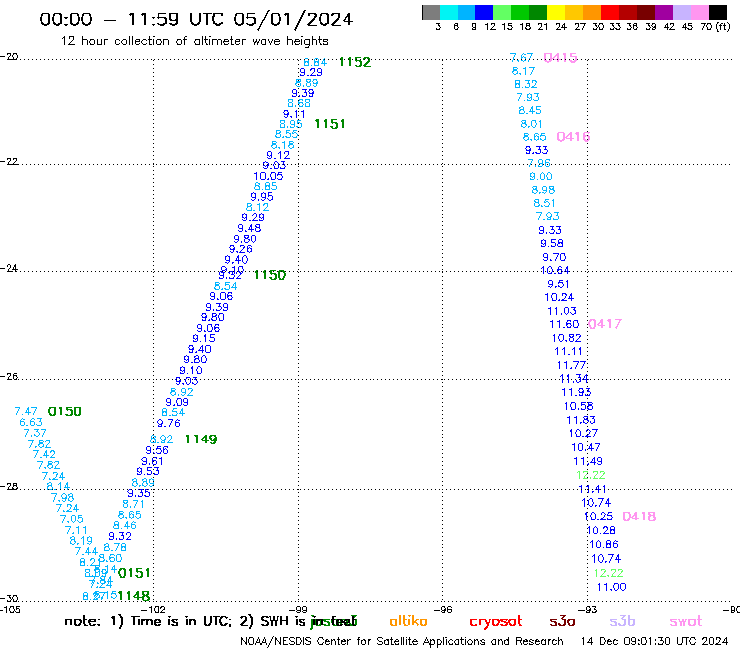Click the wave height value 7.47
Image resolution: width=740 pixels, height=650 pixels.
click(26, 412)
